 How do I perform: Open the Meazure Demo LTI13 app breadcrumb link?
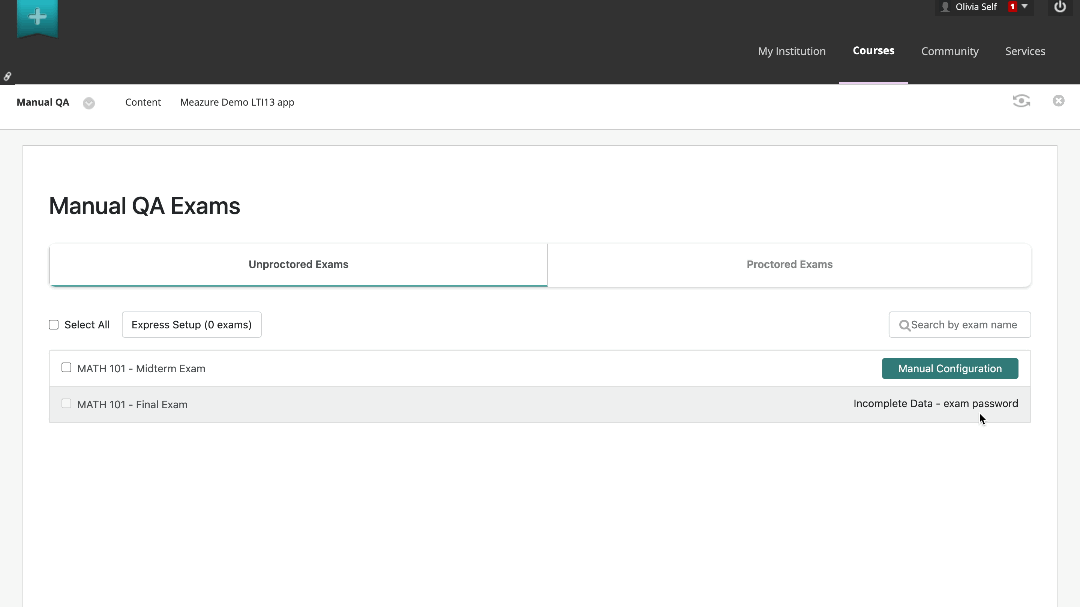(236, 102)
